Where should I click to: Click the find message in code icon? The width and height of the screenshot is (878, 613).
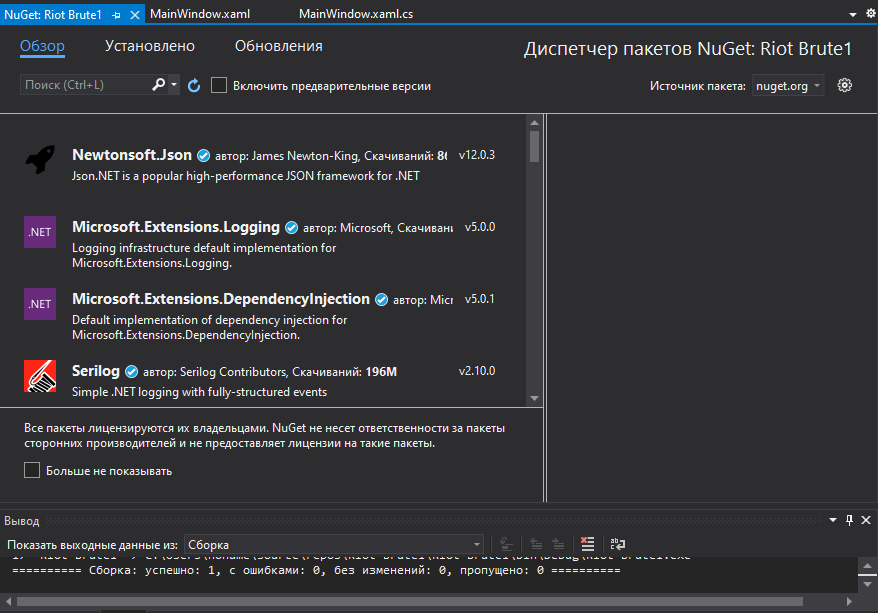(x=506, y=544)
